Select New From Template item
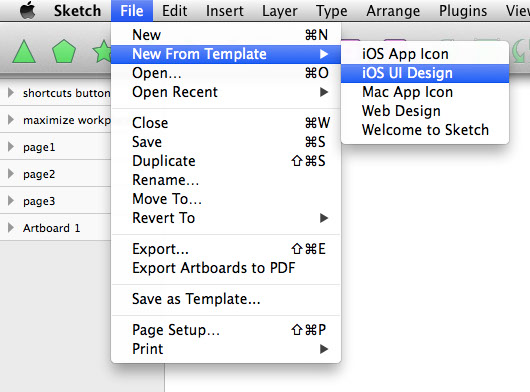530x392 pixels. click(226, 54)
